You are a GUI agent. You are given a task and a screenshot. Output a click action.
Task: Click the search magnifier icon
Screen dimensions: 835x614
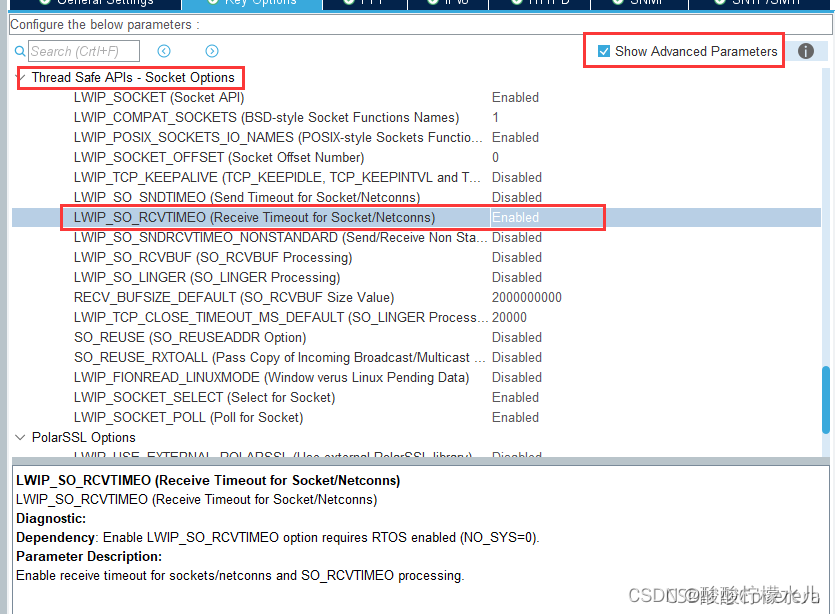(x=20, y=50)
